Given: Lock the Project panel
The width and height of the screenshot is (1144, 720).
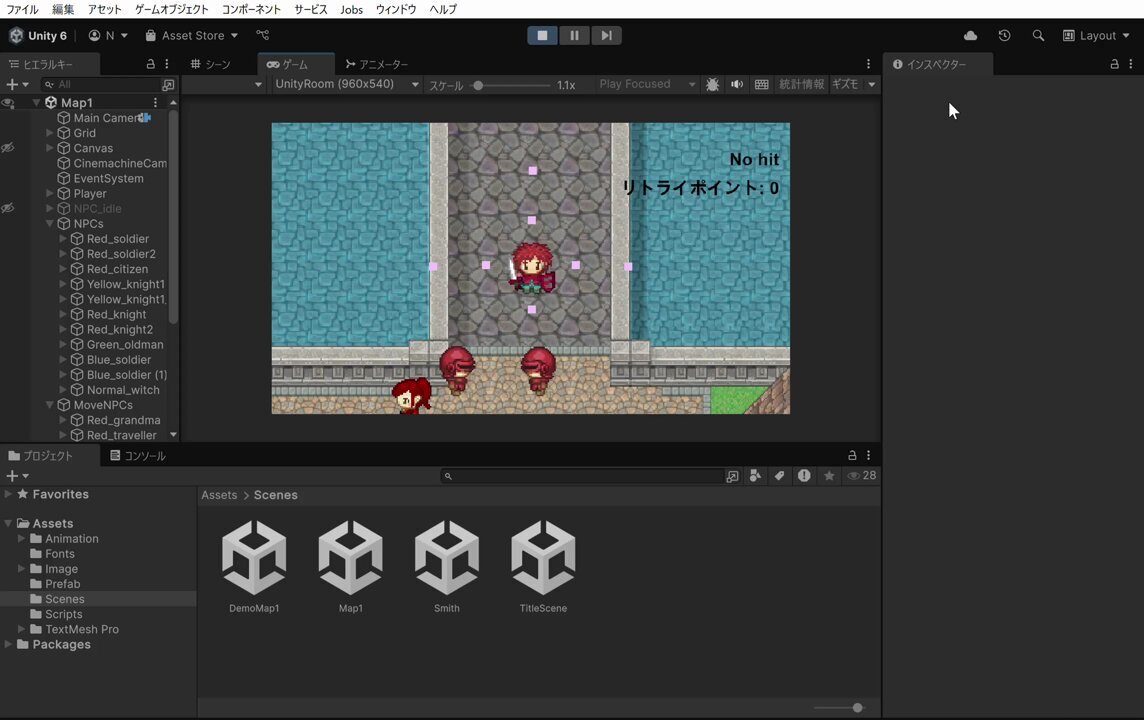Looking at the screenshot, I should (851, 455).
